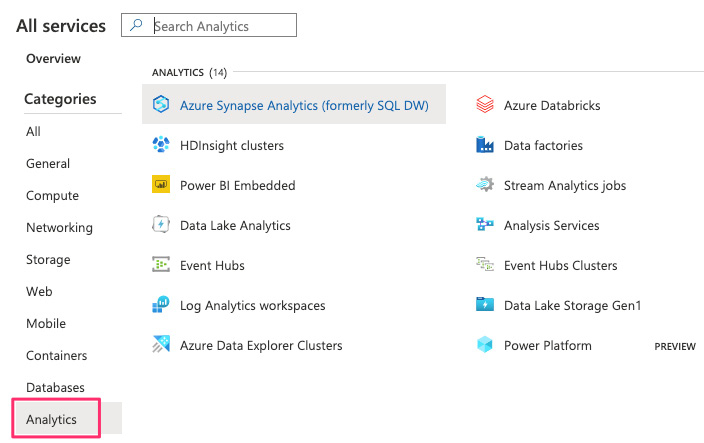Select the General category
This screenshot has width=704, height=443.
point(48,163)
